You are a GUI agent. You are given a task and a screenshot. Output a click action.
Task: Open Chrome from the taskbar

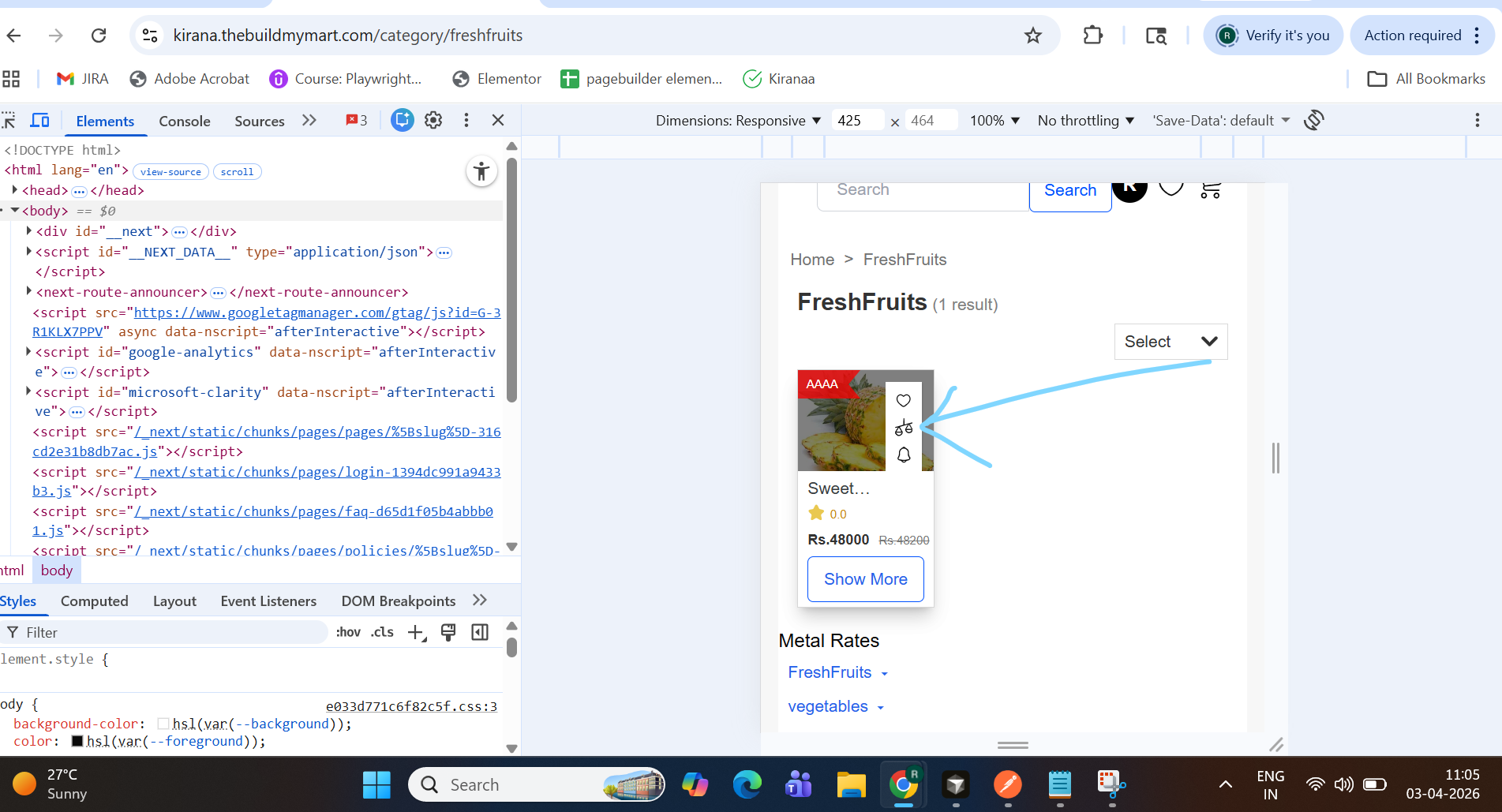pyautogui.click(x=904, y=784)
